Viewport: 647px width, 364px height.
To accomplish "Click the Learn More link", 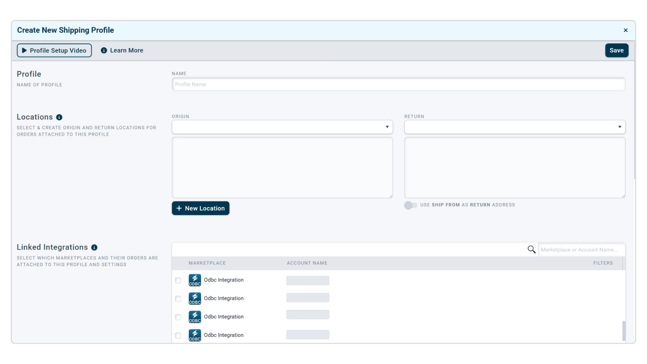I will 126,50.
